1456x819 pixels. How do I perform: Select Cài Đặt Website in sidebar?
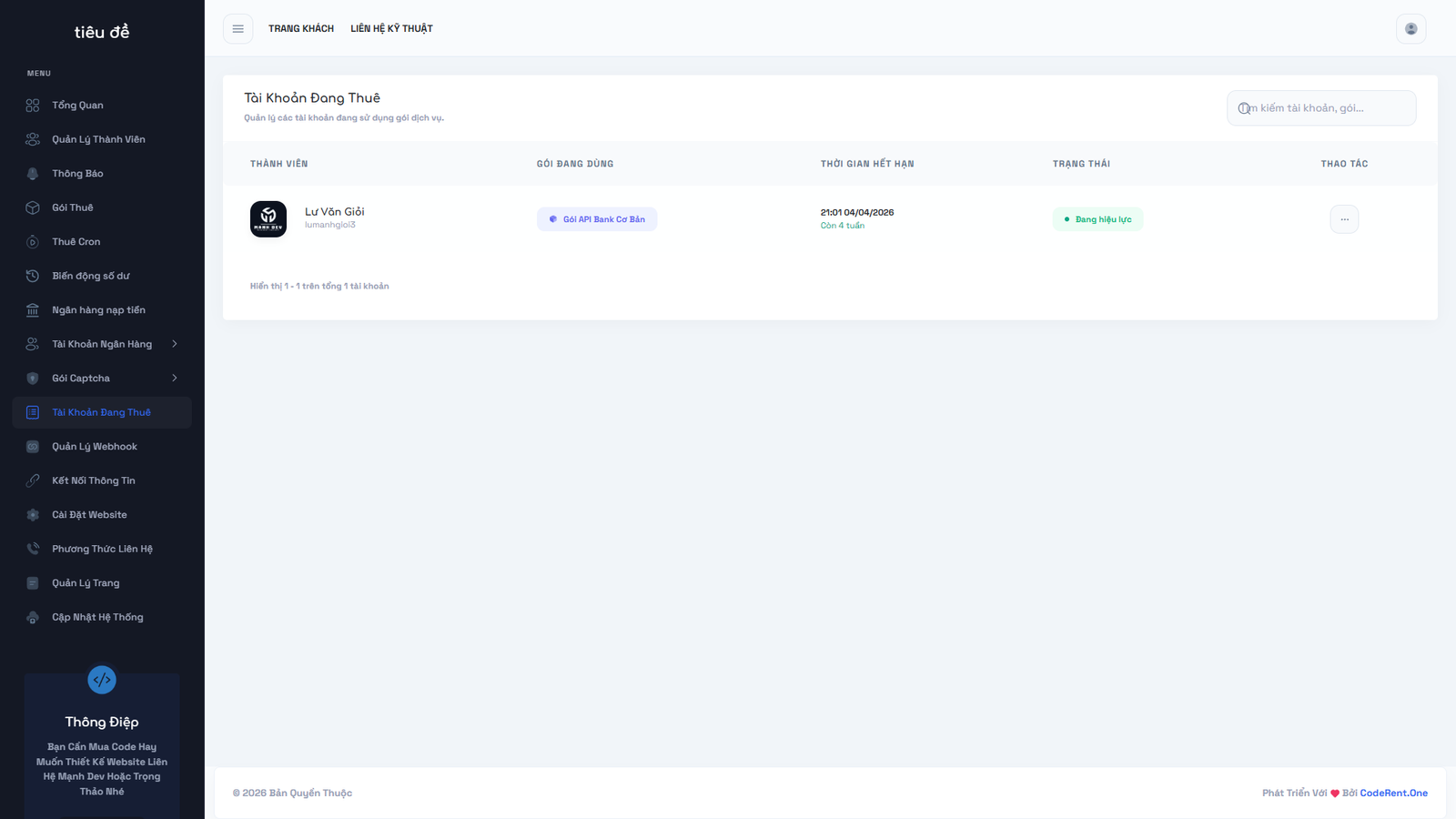89,515
